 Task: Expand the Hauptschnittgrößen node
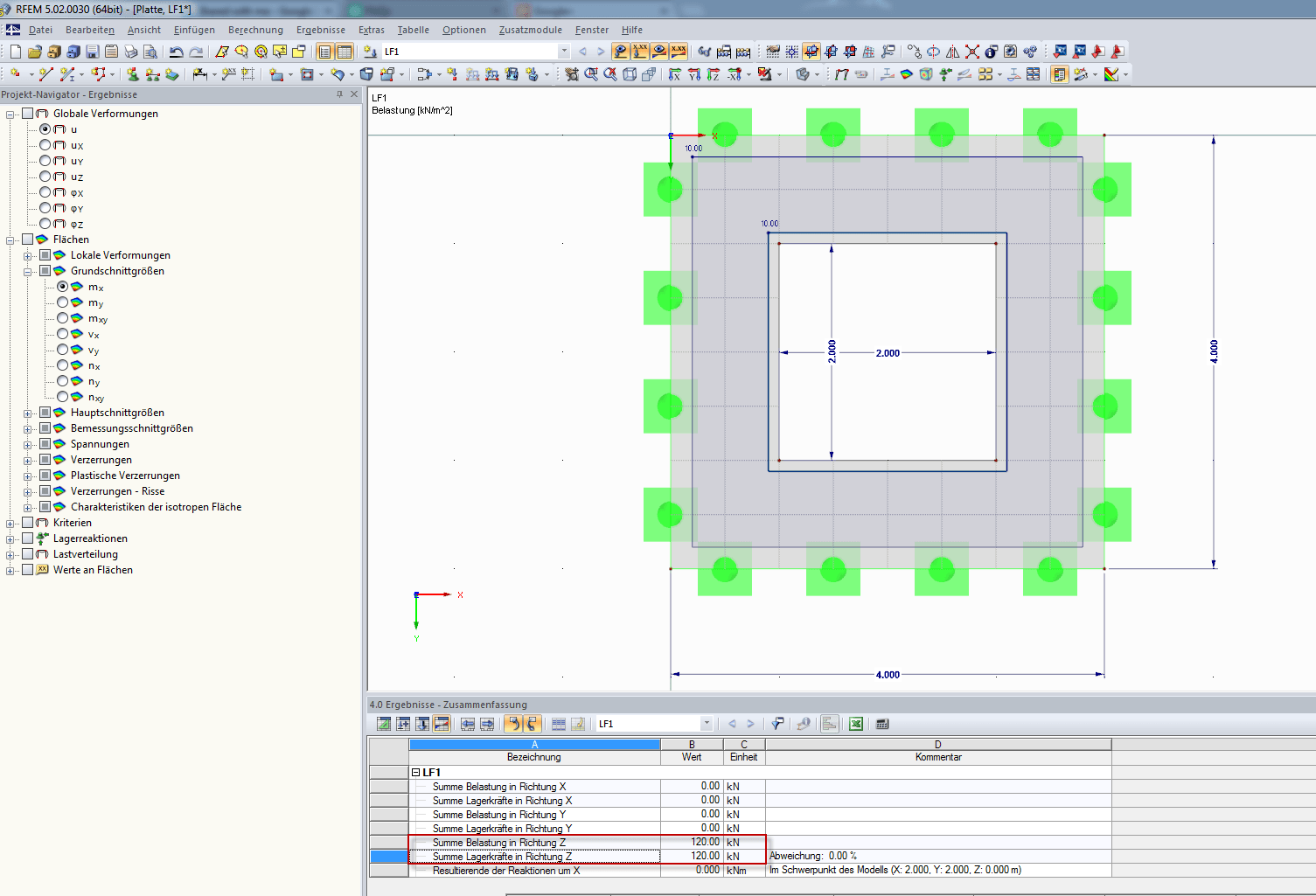(x=27, y=413)
